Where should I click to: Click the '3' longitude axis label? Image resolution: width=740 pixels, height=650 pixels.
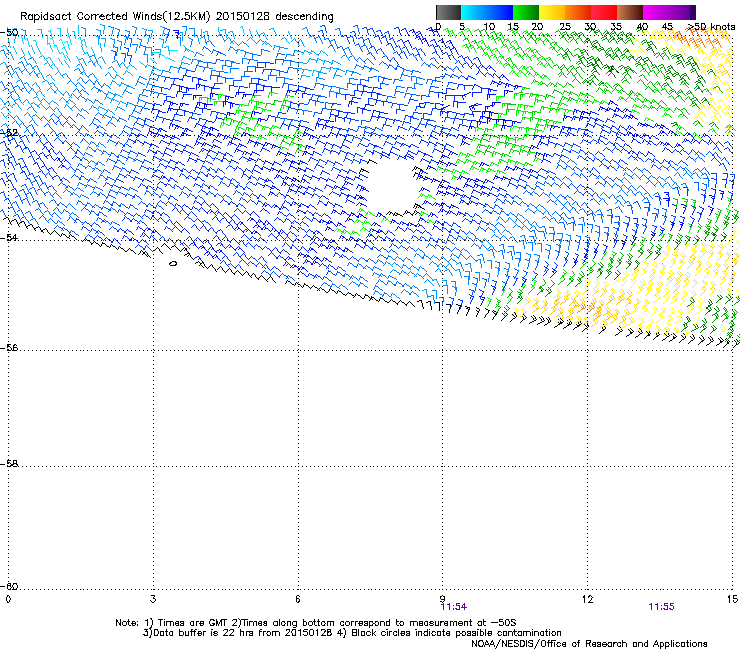153,599
